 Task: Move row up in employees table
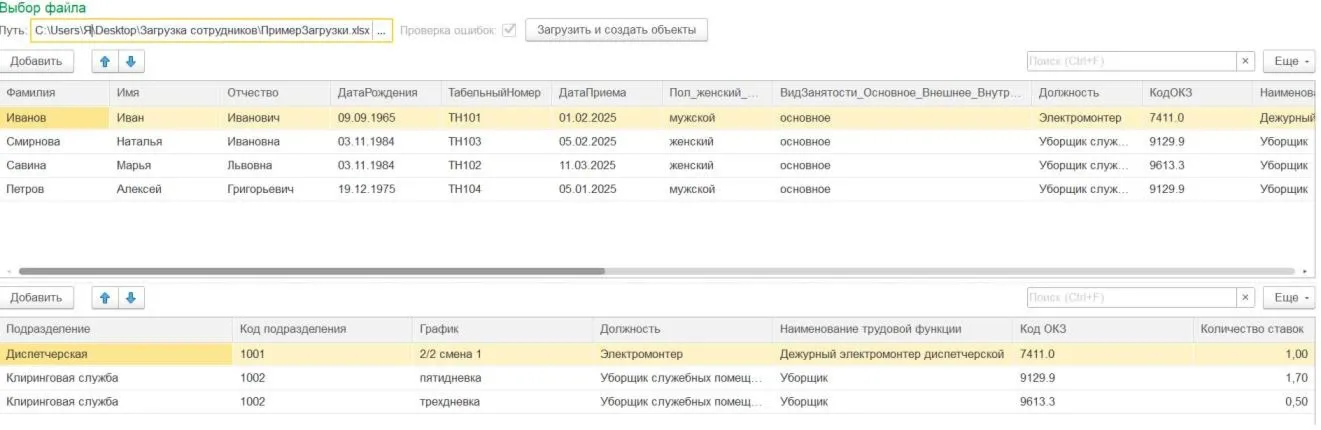click(x=105, y=61)
